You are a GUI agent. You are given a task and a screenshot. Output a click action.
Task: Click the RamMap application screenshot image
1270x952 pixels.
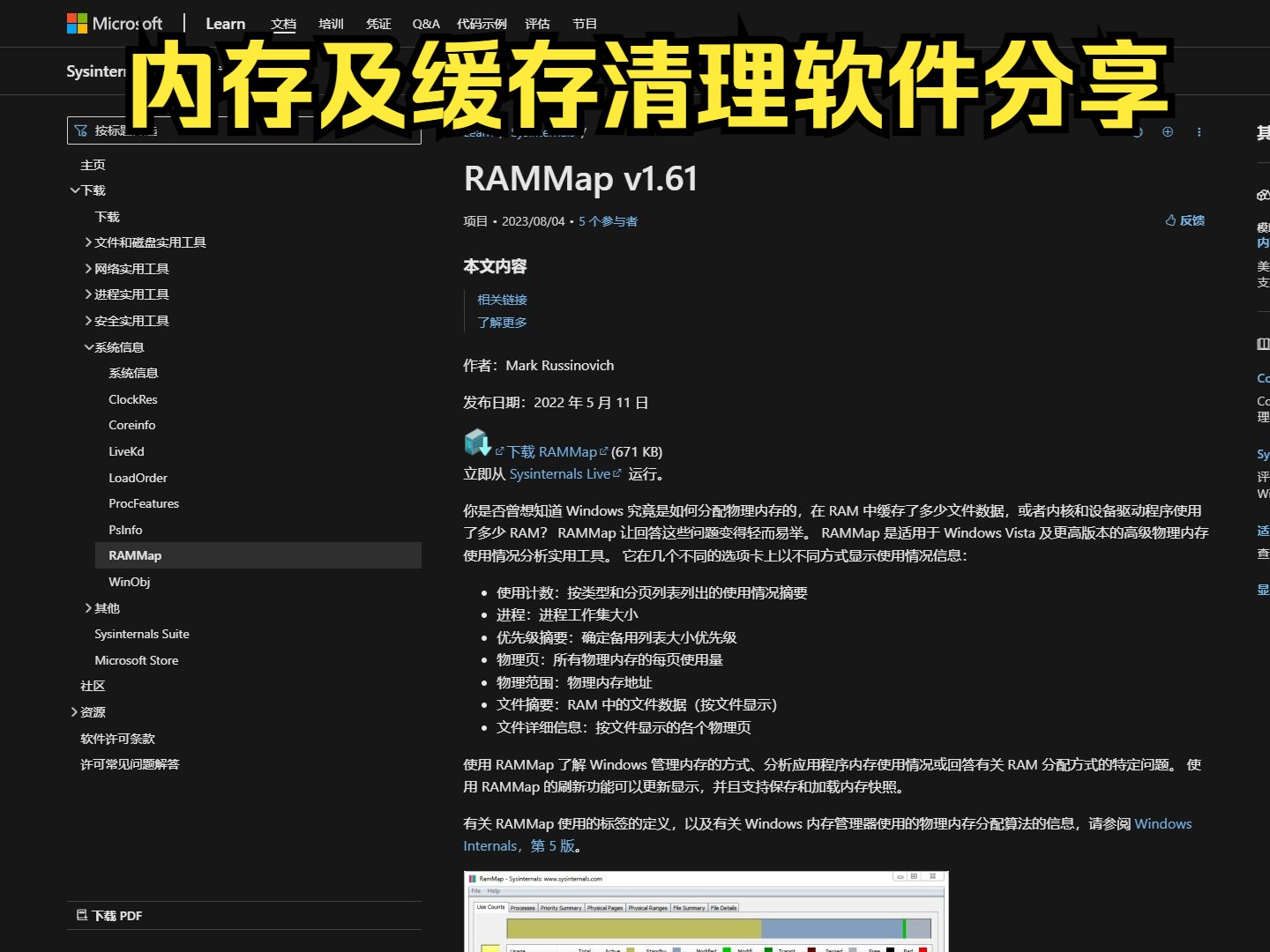(706, 911)
